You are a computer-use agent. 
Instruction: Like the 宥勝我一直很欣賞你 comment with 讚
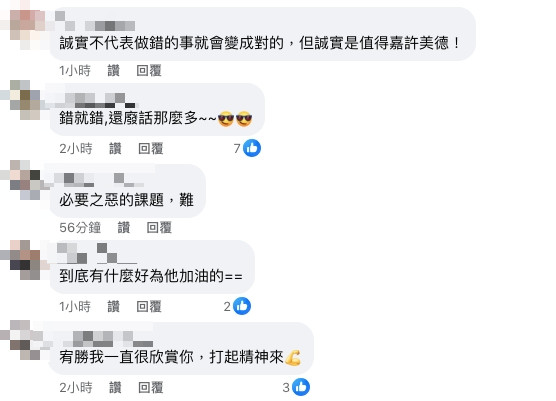(x=115, y=387)
